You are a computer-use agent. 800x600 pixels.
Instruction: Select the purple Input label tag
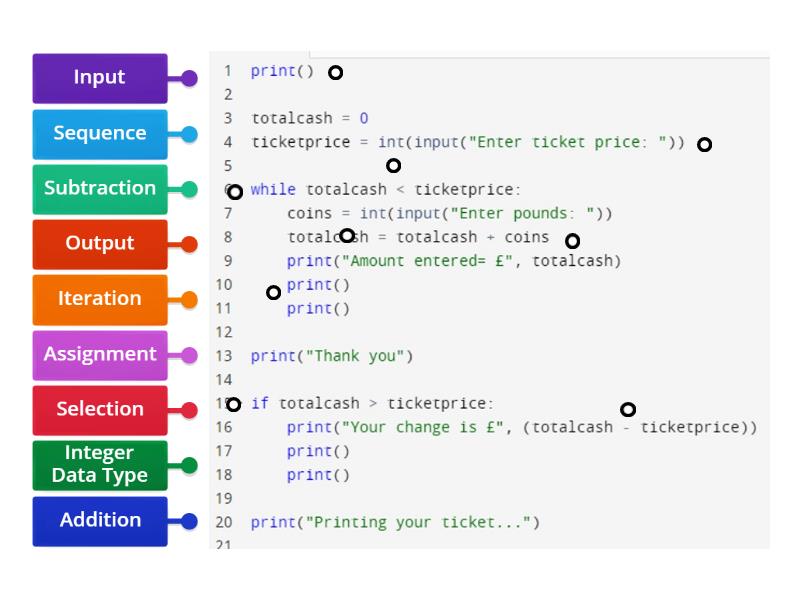click(100, 78)
